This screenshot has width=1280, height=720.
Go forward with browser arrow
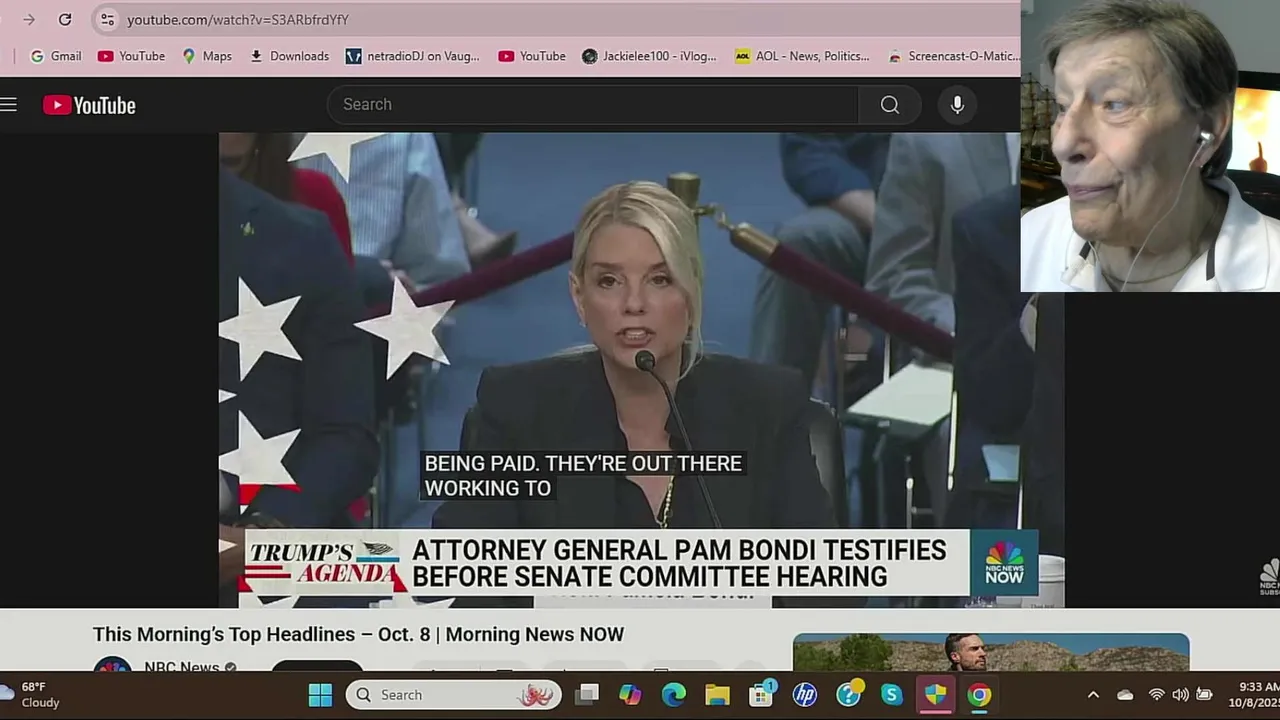(29, 19)
